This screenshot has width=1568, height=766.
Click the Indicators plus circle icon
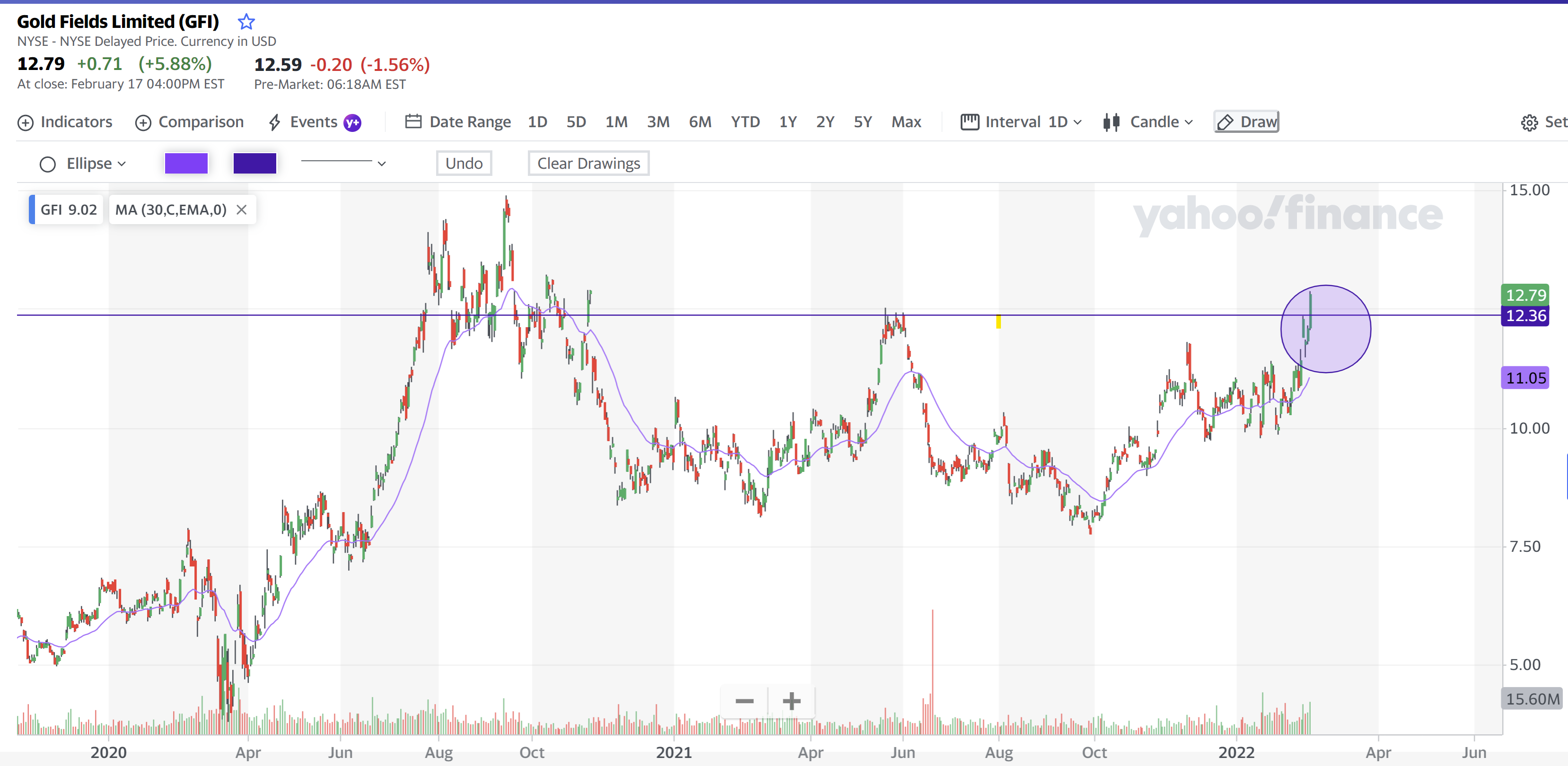(26, 123)
